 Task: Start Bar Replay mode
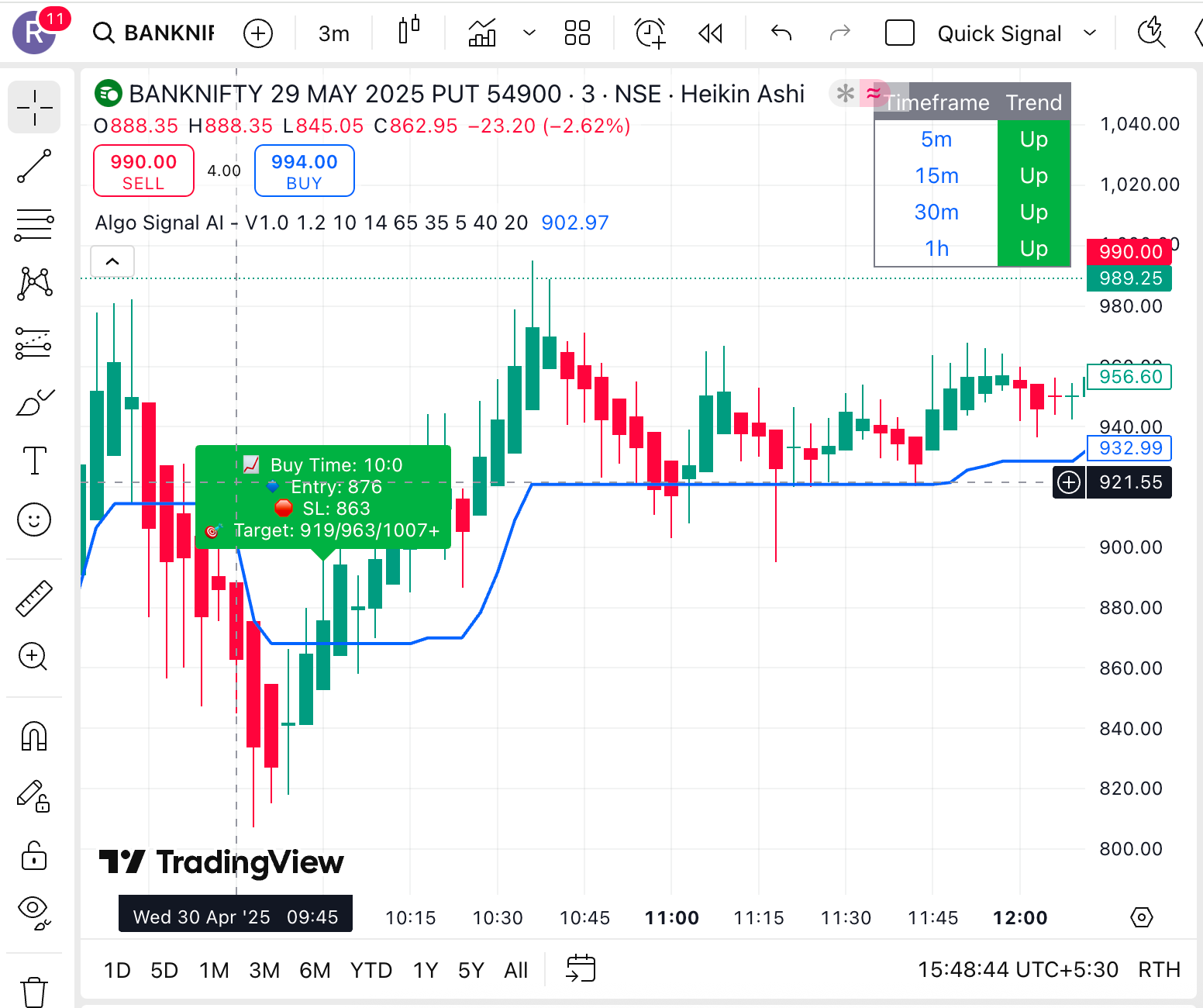710,33
